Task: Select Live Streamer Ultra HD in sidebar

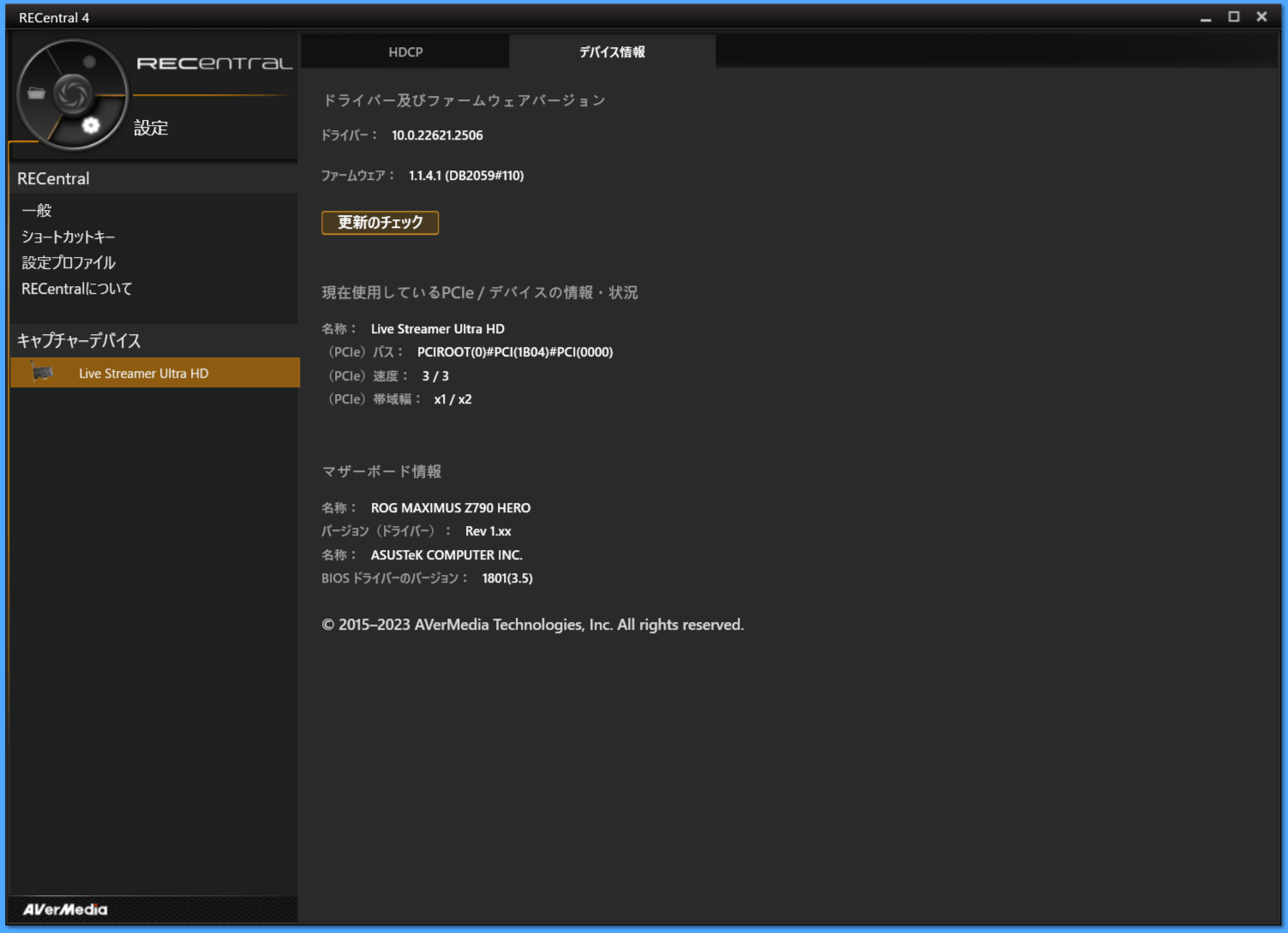Action: point(155,373)
